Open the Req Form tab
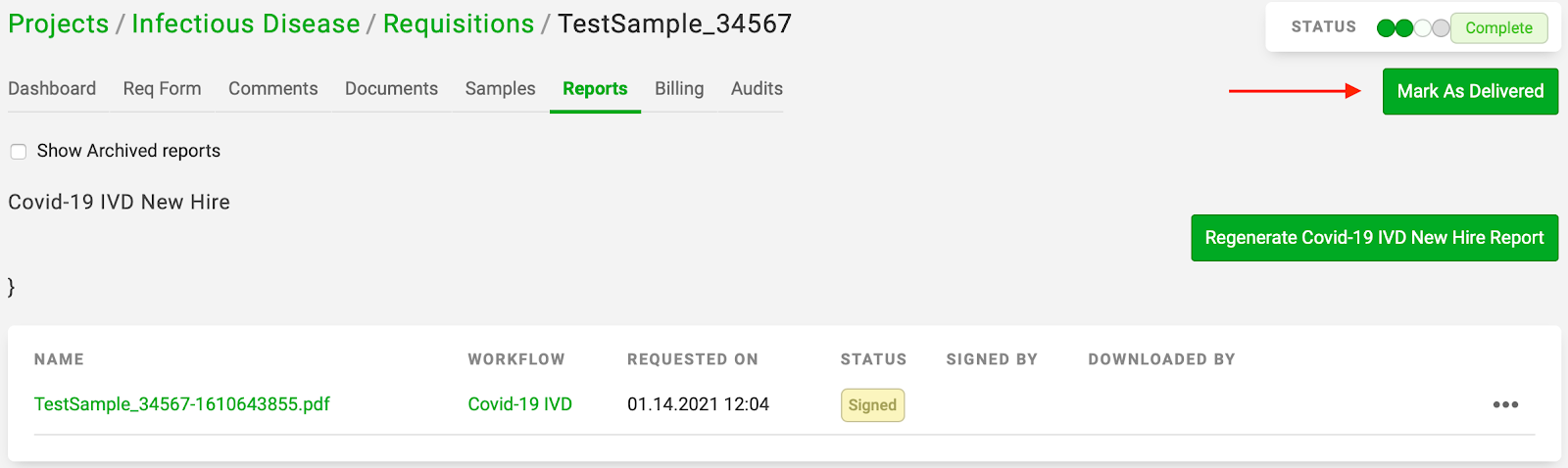Screen dimensions: 1568x468 coord(162,88)
